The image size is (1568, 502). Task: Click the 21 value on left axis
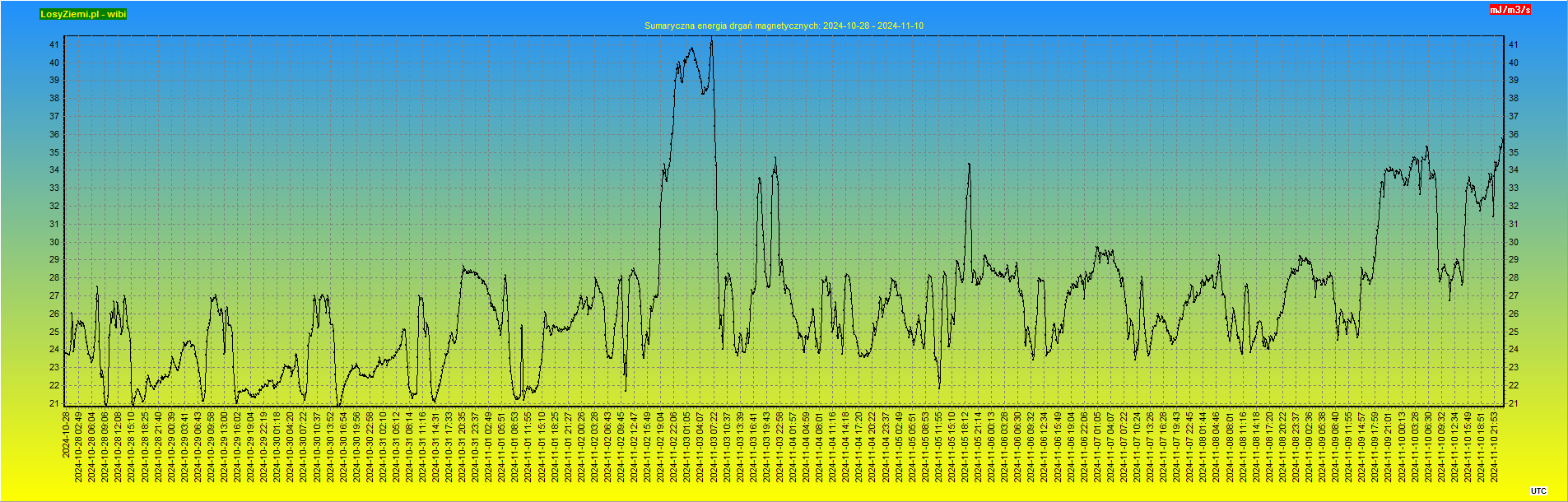(54, 403)
